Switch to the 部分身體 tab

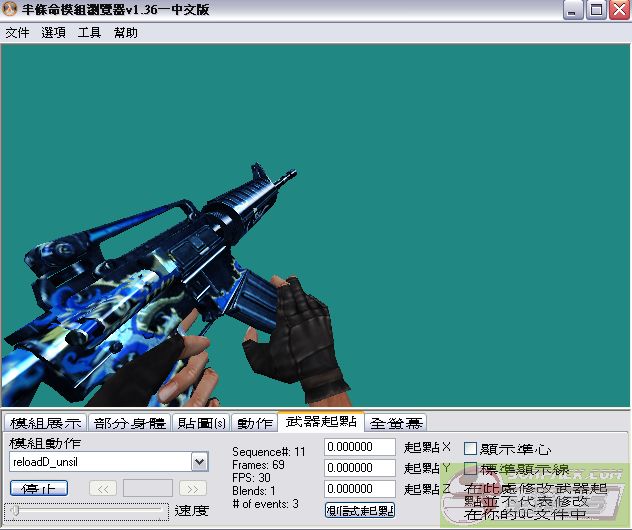(130, 422)
